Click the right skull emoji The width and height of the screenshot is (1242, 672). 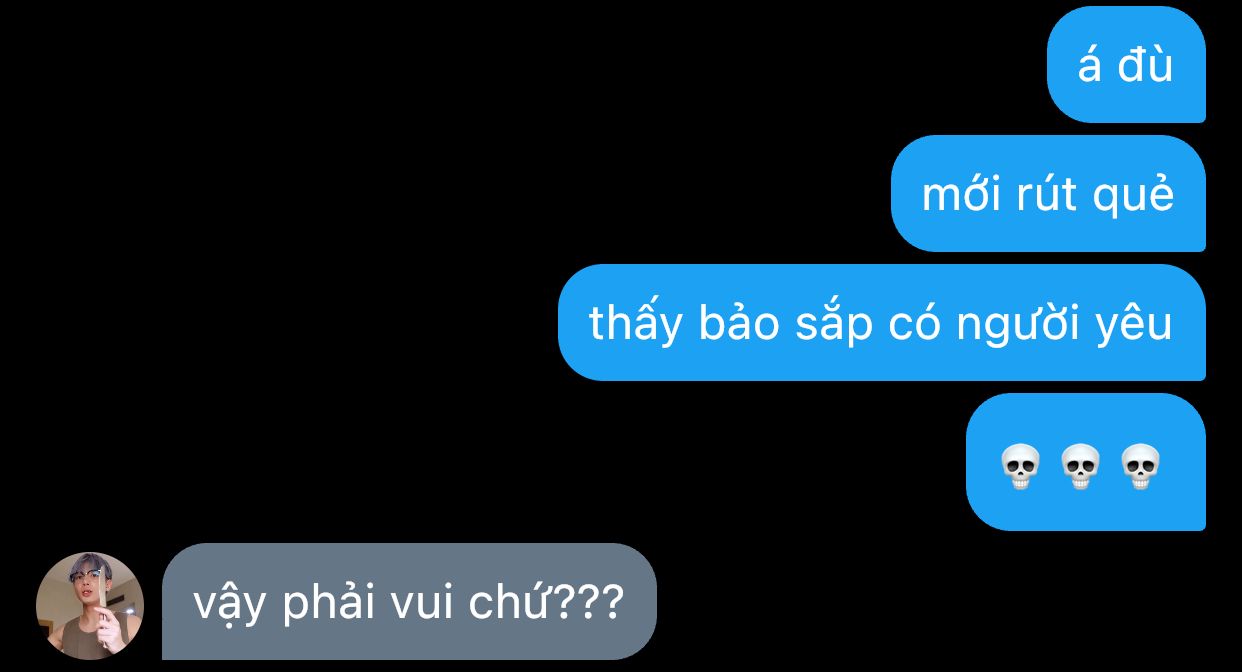point(1140,467)
